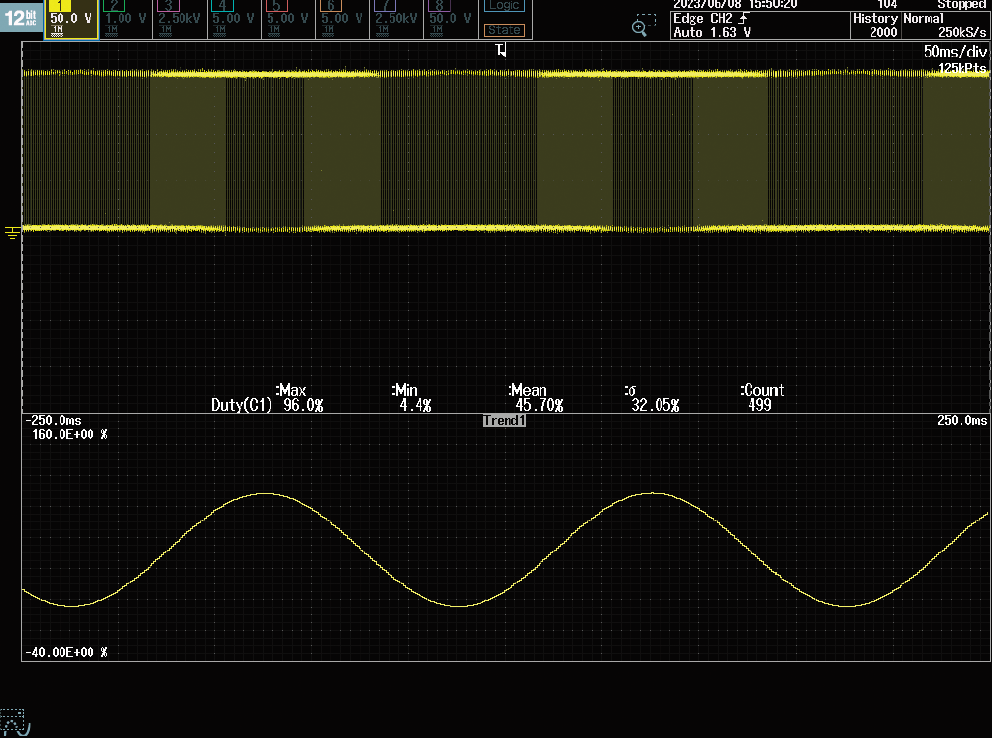Select the trigger position marker above the waveform

501,49
